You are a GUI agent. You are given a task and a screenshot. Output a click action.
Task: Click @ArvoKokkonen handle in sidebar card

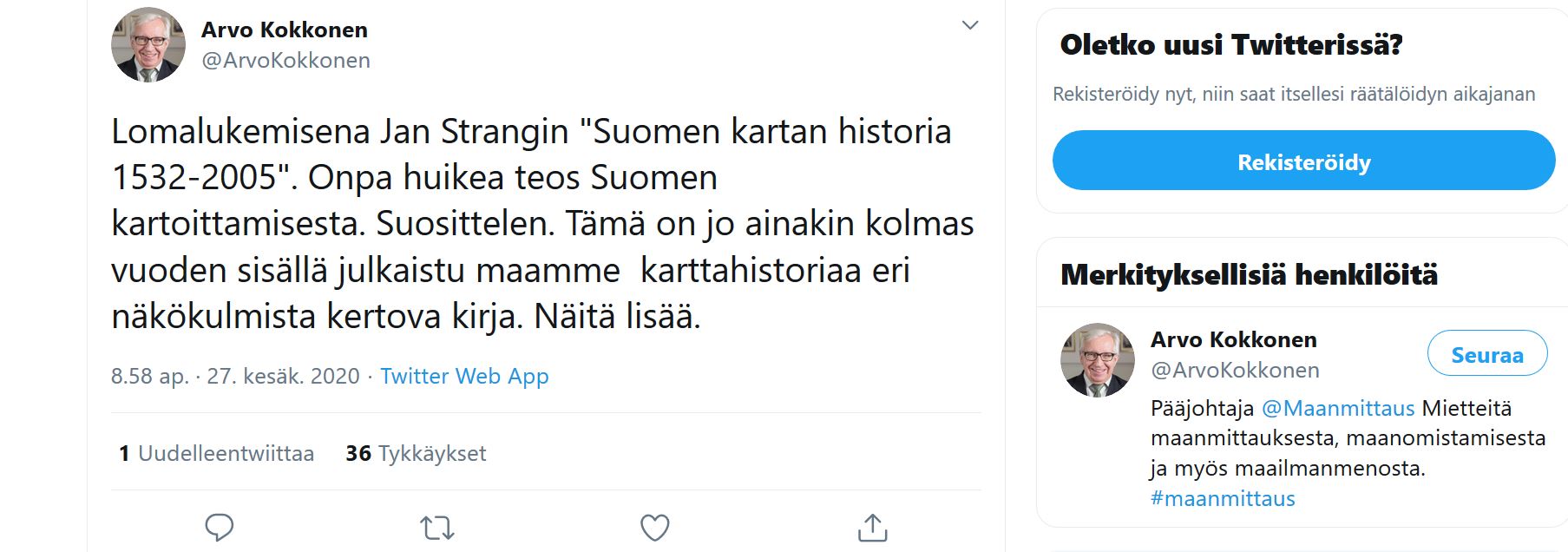(1234, 370)
